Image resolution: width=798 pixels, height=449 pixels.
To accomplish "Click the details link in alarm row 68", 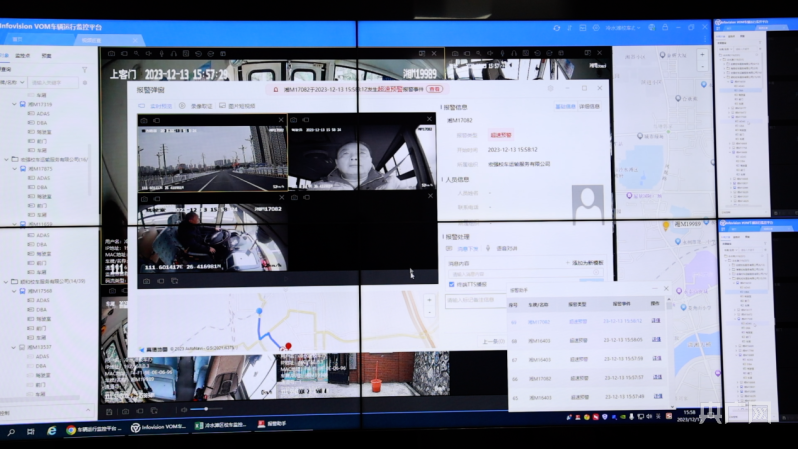I will 656,340.
